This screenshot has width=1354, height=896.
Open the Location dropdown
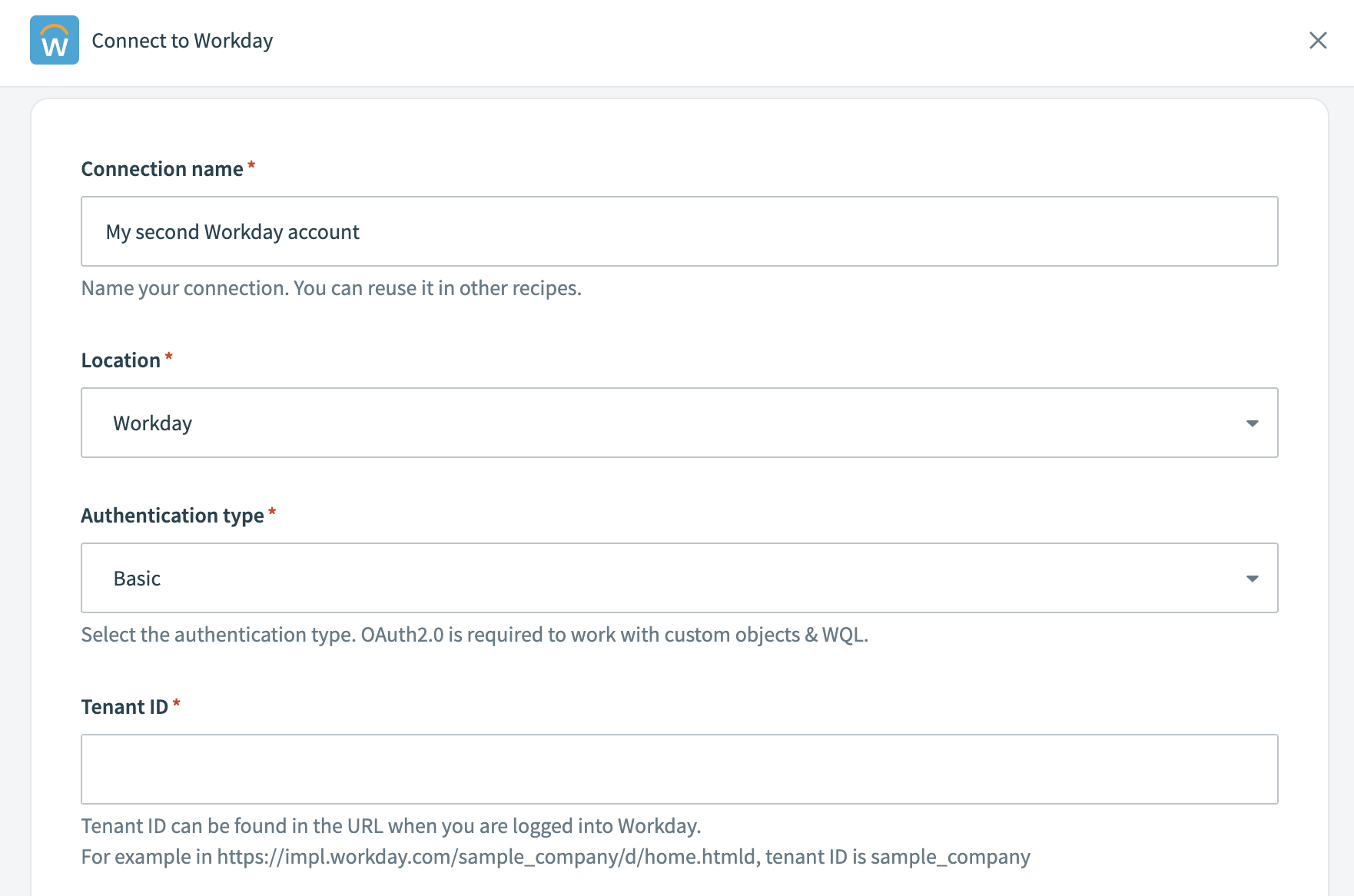[x=679, y=423]
